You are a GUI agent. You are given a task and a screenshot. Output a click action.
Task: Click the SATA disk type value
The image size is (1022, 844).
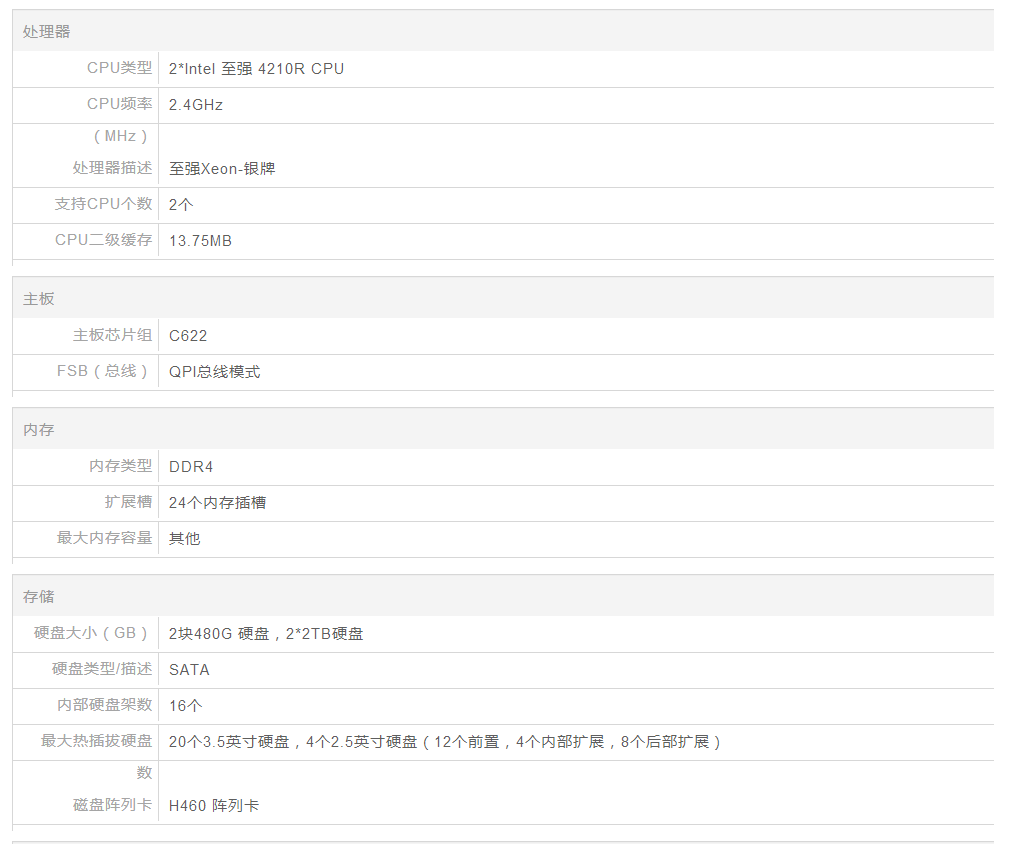[x=189, y=669]
